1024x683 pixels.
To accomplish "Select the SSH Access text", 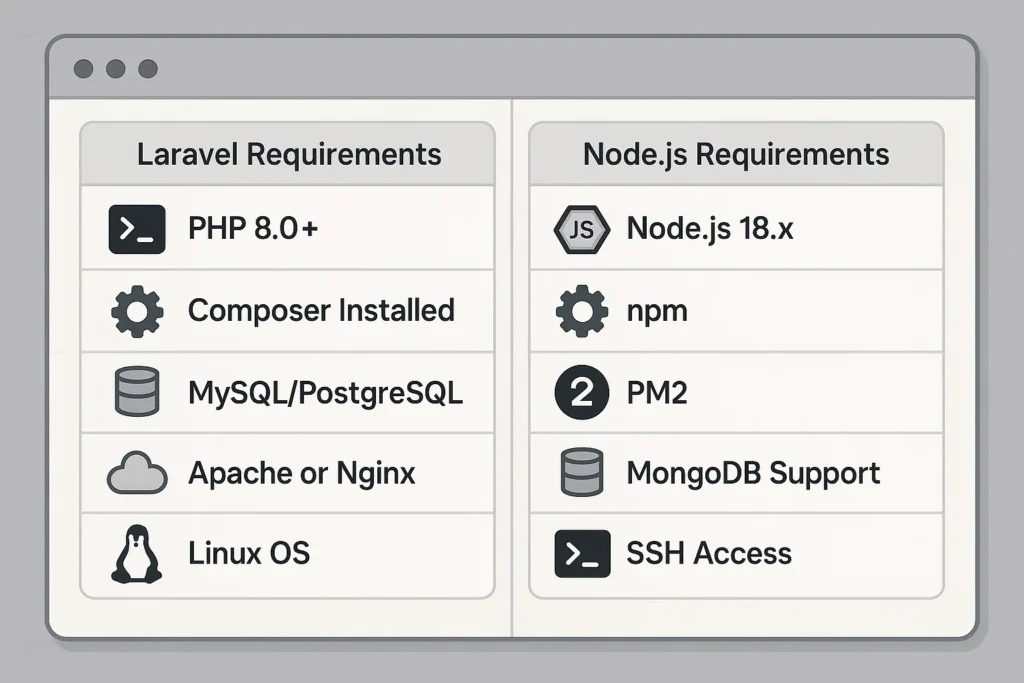I will point(709,553).
